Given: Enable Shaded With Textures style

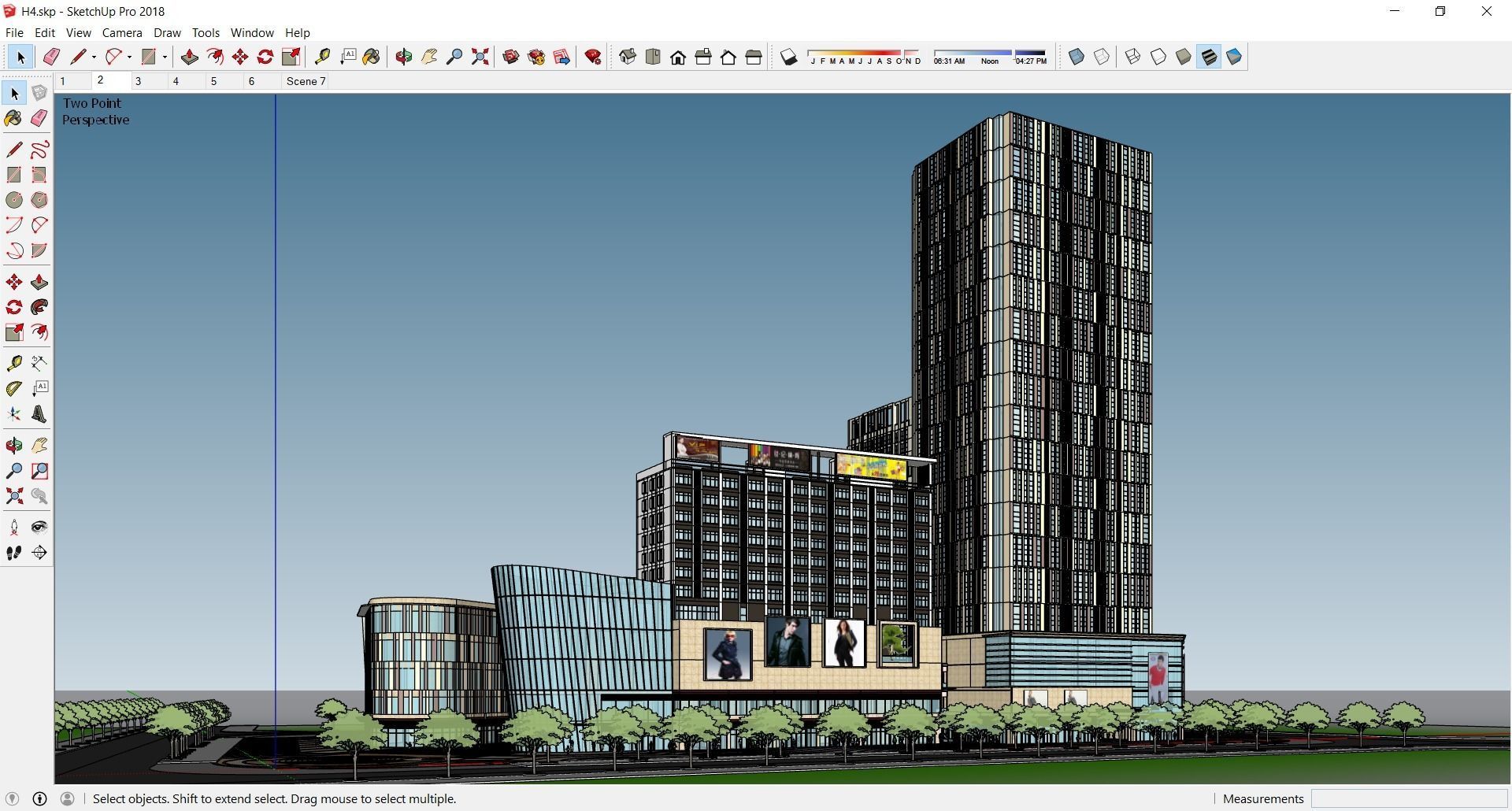Looking at the screenshot, I should pos(1209,57).
